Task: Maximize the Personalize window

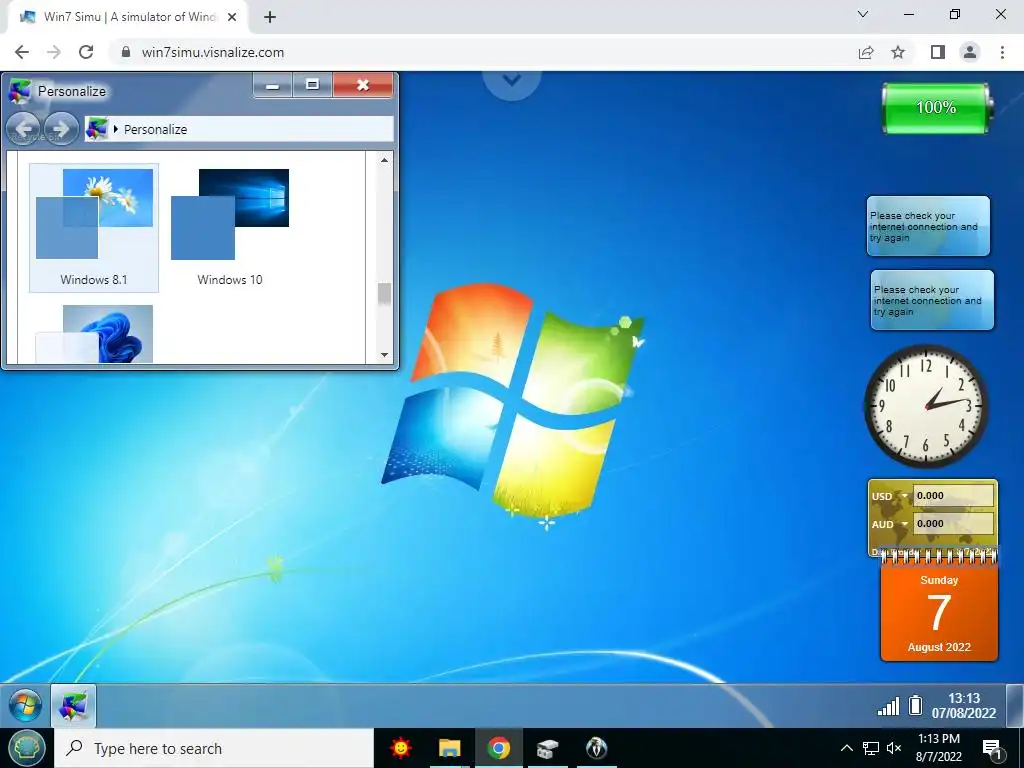Action: (312, 86)
